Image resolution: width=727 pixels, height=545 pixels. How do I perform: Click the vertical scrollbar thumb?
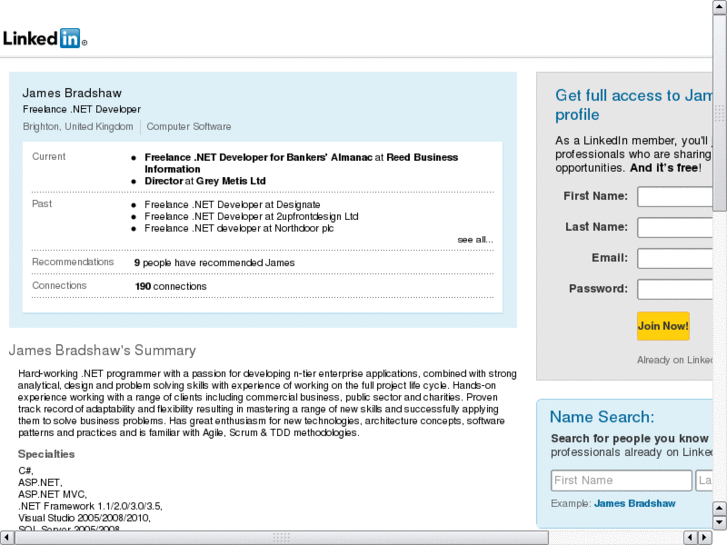click(x=719, y=113)
